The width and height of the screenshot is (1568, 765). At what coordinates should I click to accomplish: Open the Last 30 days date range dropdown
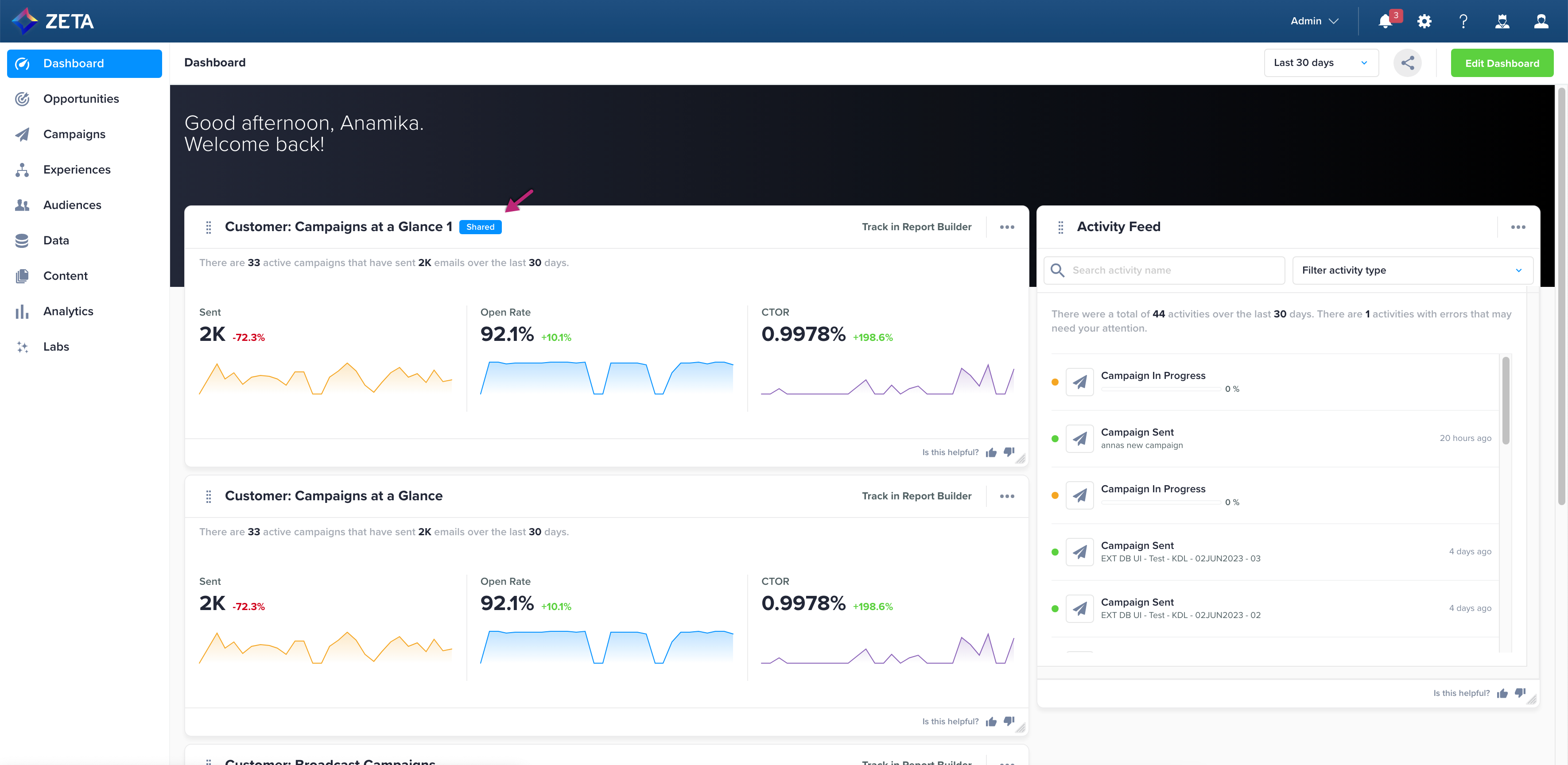click(x=1321, y=62)
